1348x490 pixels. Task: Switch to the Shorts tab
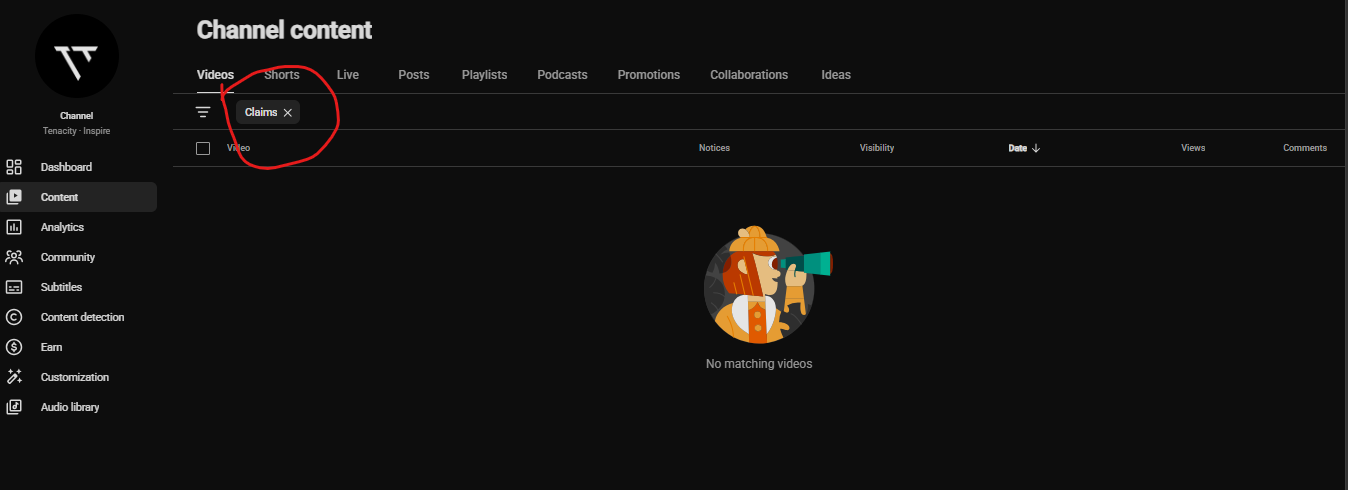pyautogui.click(x=282, y=75)
